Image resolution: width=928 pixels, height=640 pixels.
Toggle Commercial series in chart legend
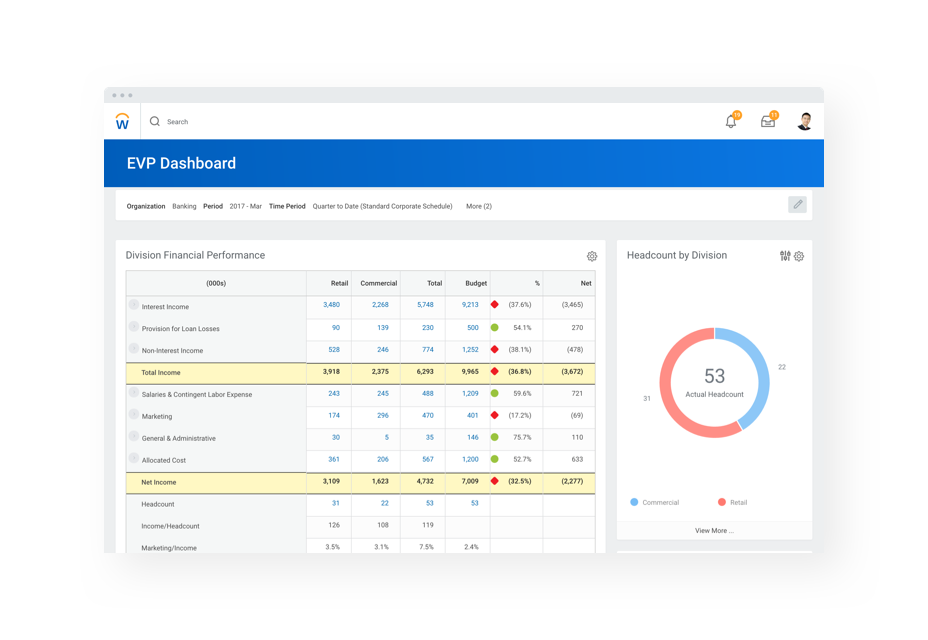click(655, 502)
